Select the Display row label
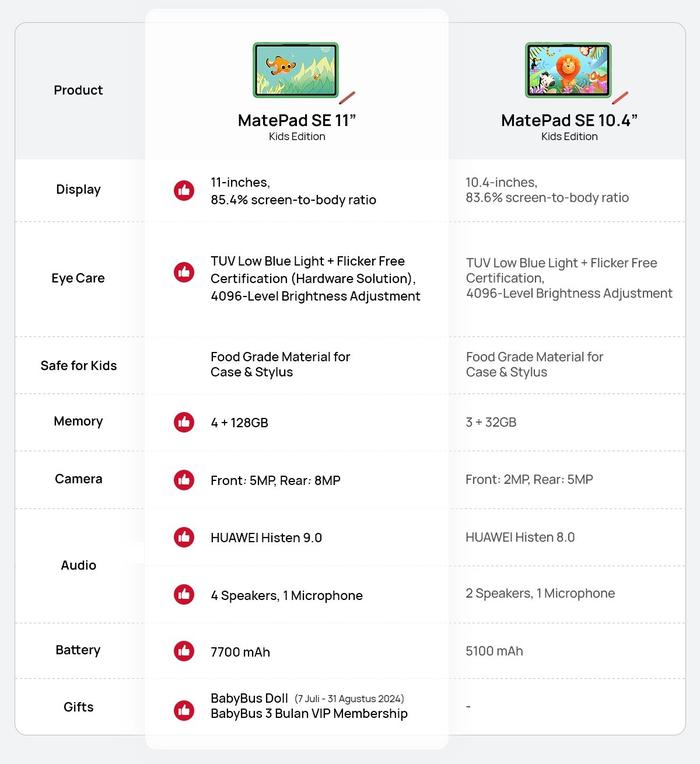The height and width of the screenshot is (764, 700). click(x=78, y=189)
